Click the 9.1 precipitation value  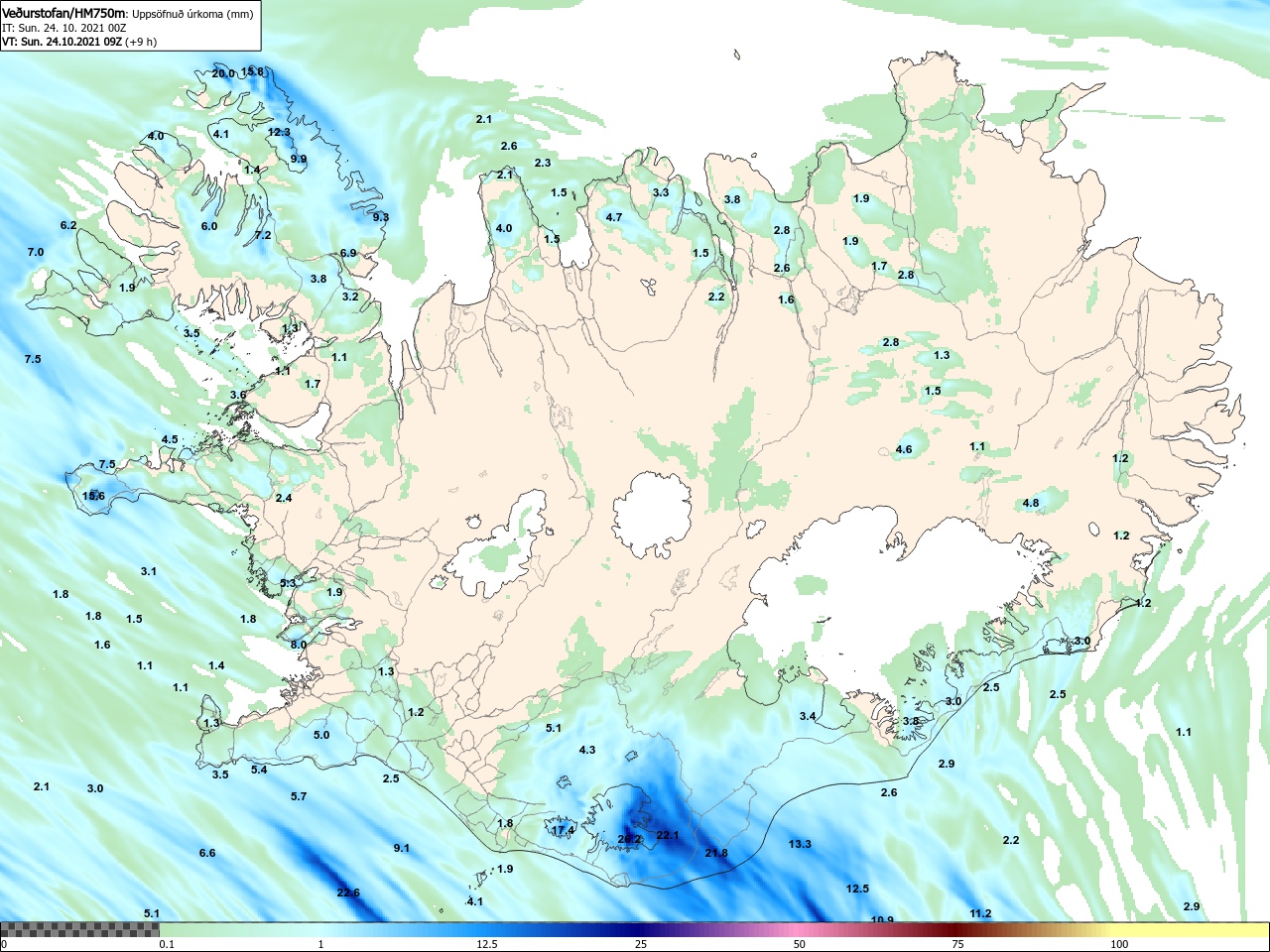(402, 848)
